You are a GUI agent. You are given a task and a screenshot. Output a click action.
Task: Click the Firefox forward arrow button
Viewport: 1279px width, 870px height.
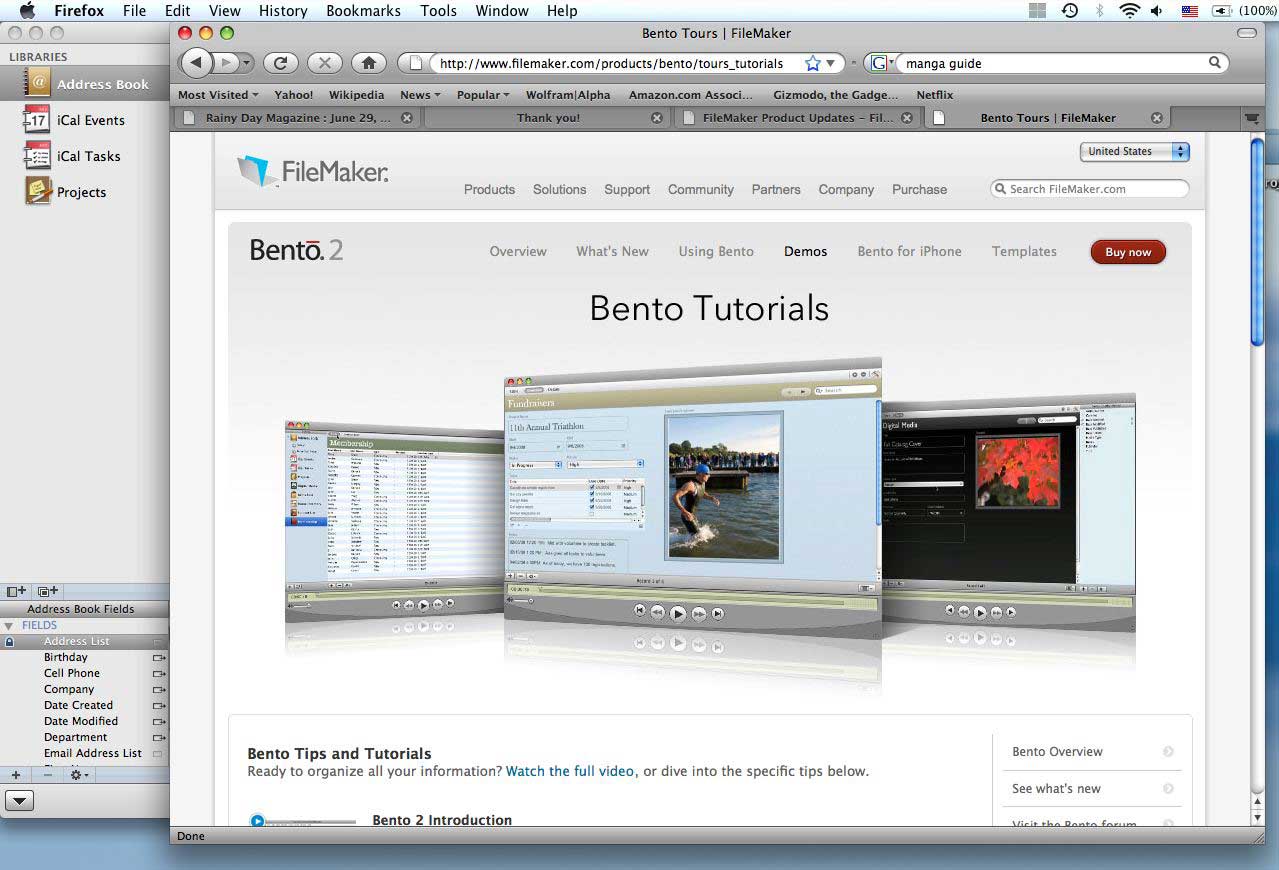(228, 63)
